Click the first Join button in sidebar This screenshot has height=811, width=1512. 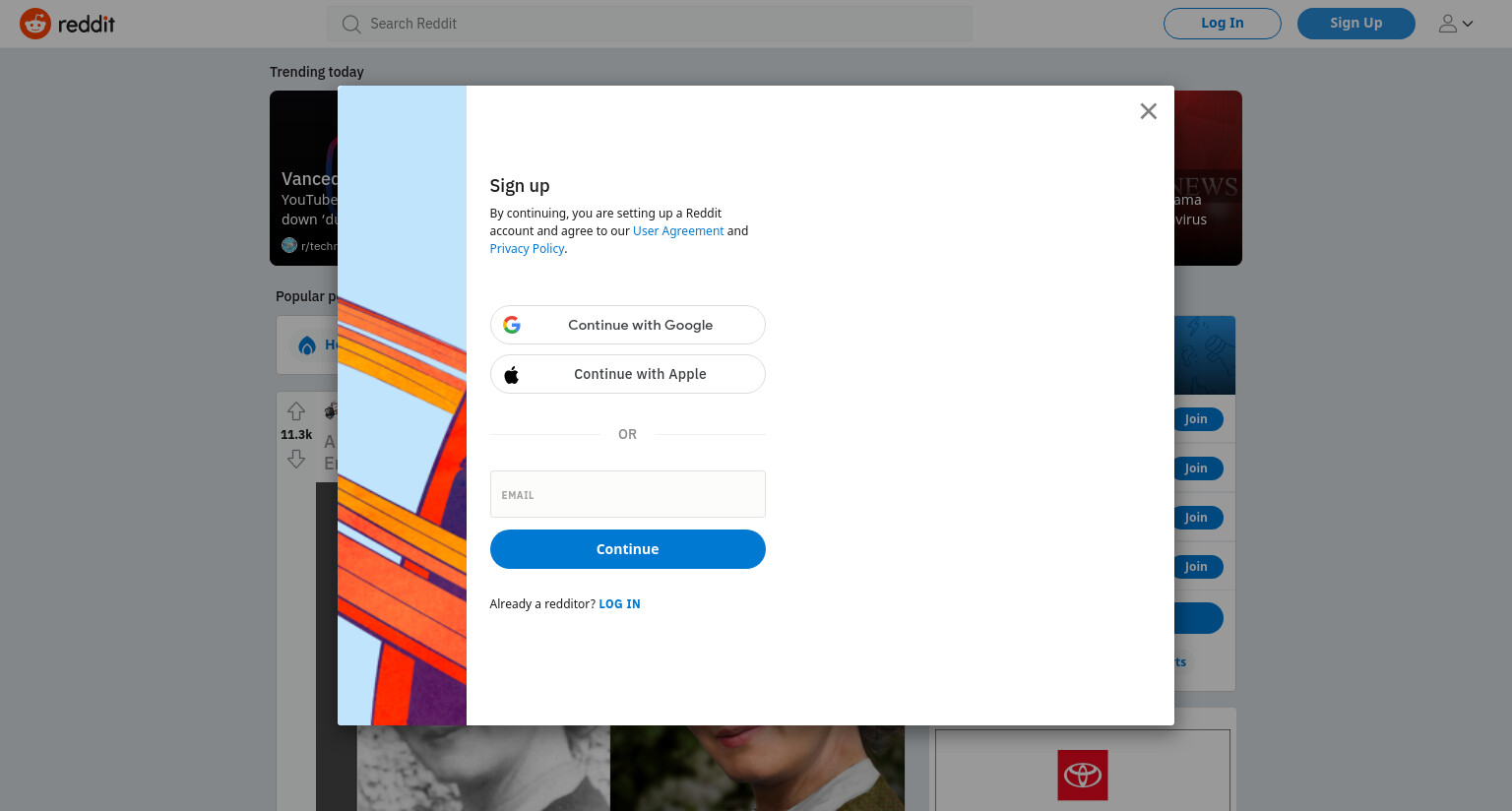(x=1196, y=419)
